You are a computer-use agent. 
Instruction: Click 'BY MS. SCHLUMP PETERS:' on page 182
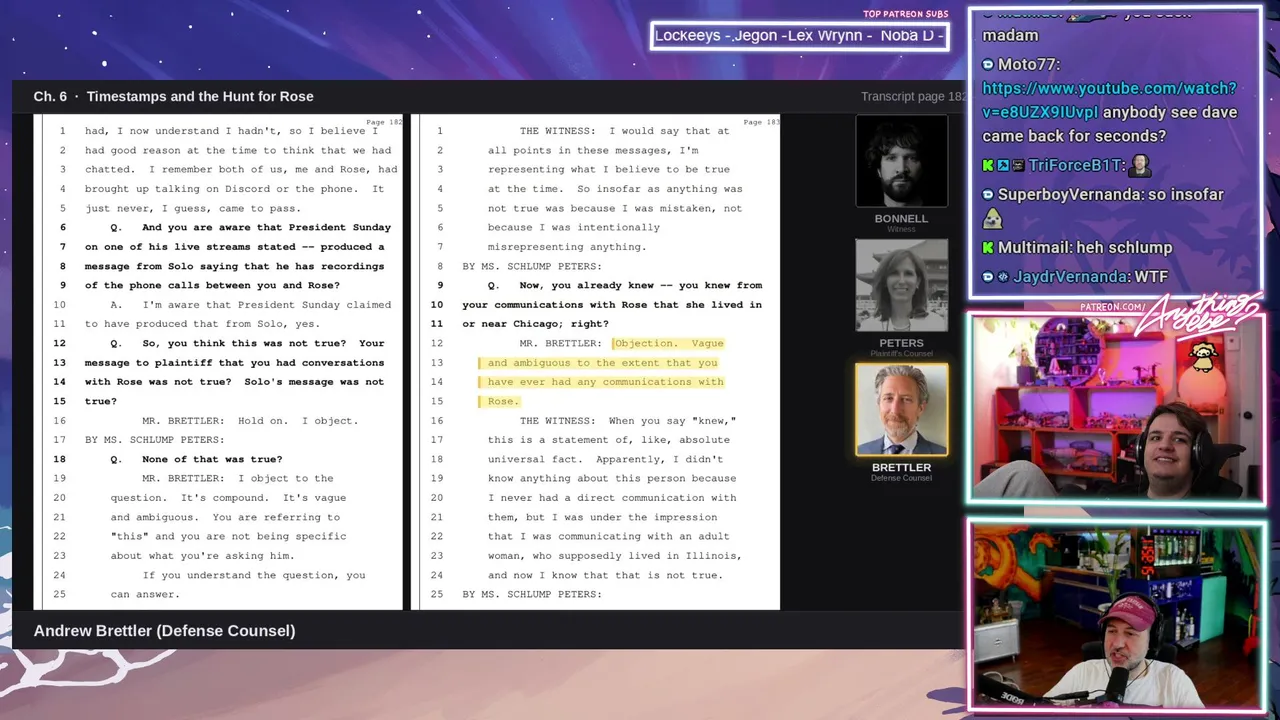[154, 440]
